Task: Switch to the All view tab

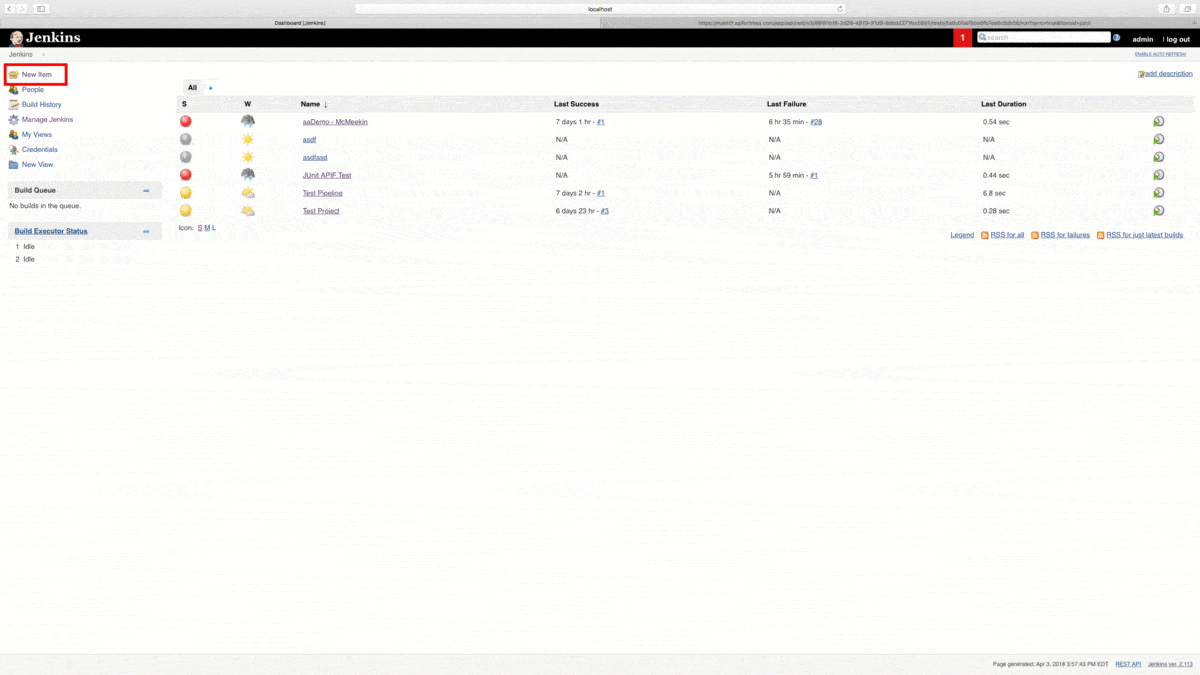Action: pyautogui.click(x=191, y=87)
